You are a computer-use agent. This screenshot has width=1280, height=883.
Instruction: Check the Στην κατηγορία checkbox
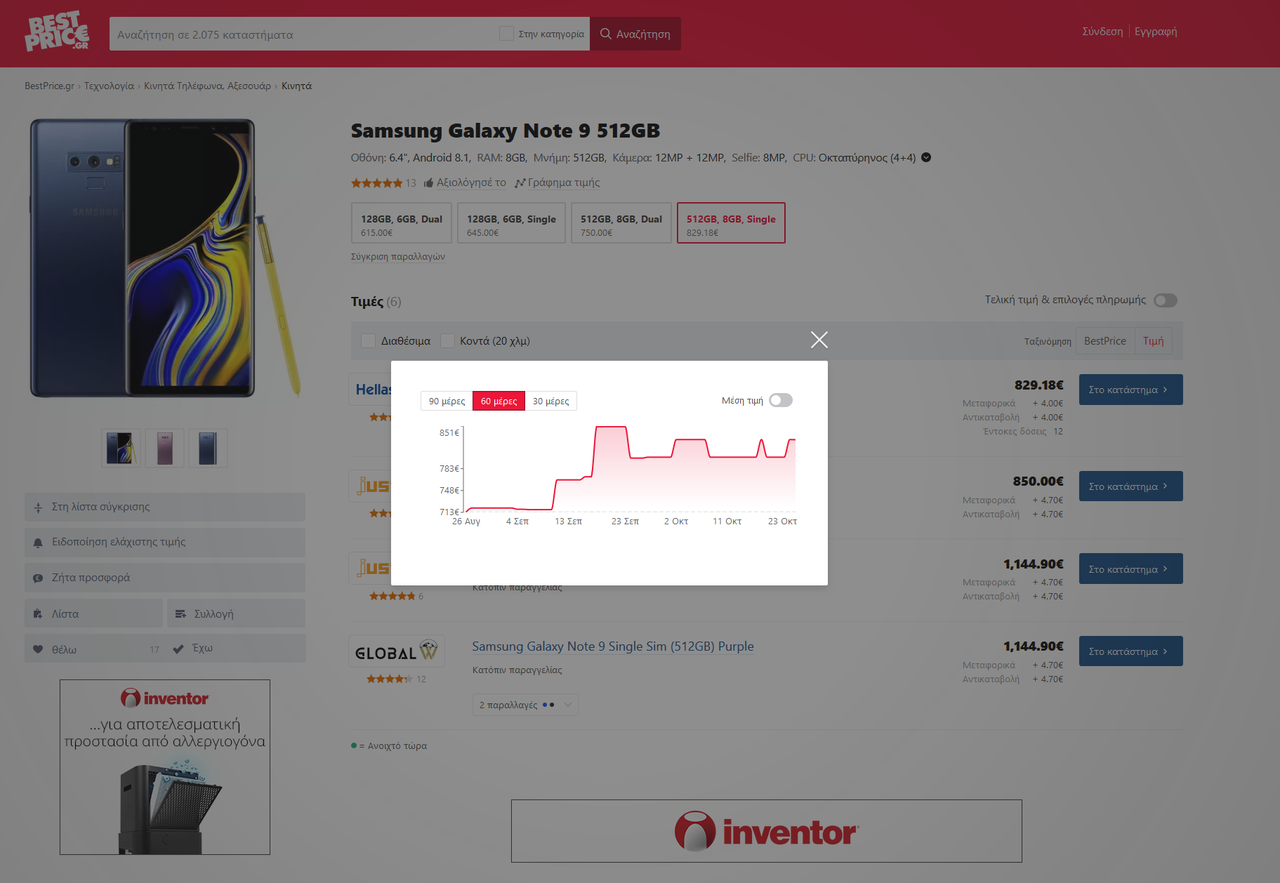coord(506,34)
